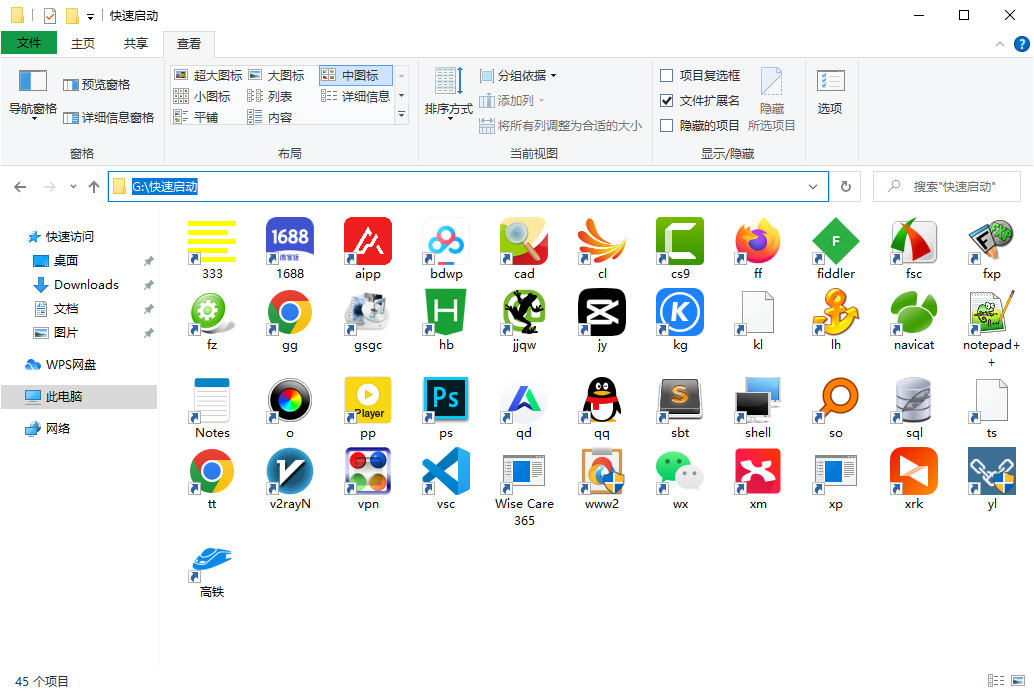Select the VS Code shortcut labeled vsc

(446, 473)
